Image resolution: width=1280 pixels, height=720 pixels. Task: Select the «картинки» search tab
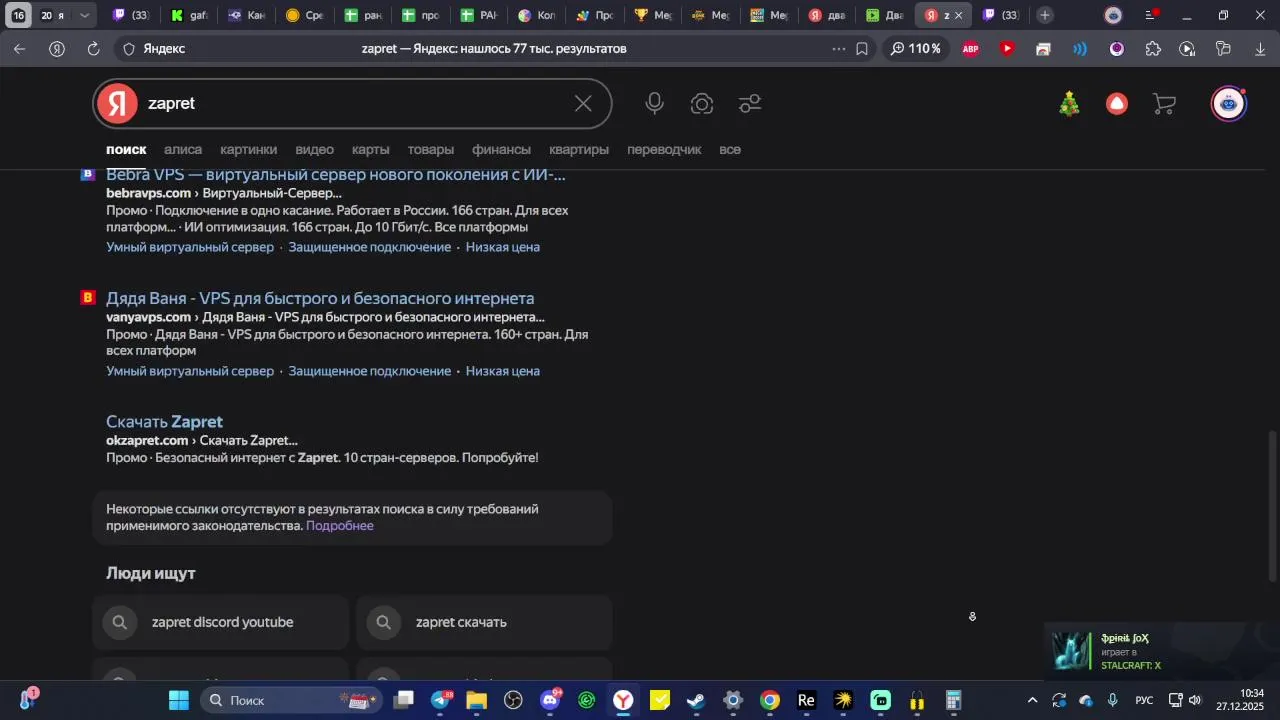[249, 149]
